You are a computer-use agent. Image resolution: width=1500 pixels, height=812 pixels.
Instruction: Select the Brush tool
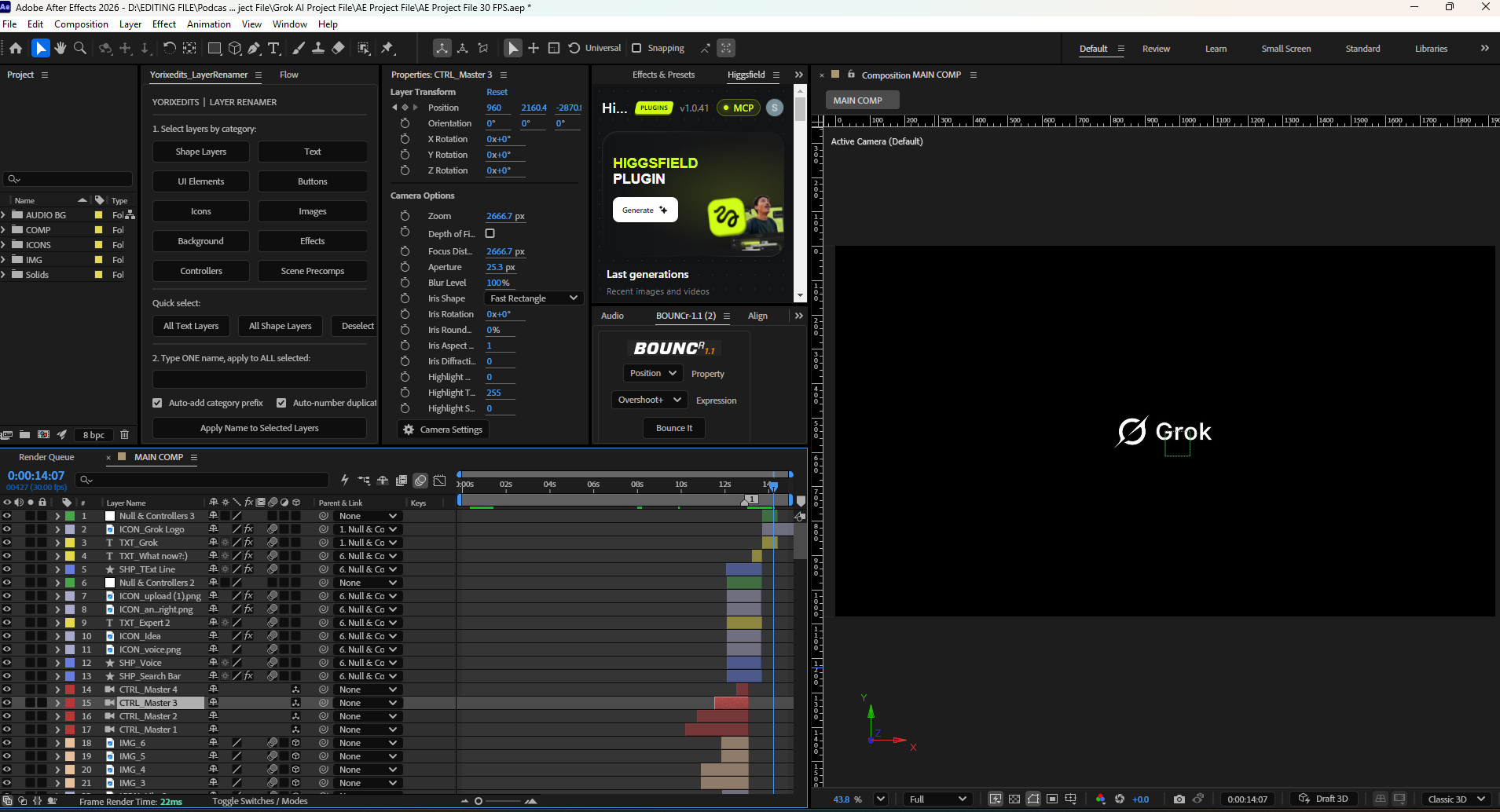[x=299, y=48]
